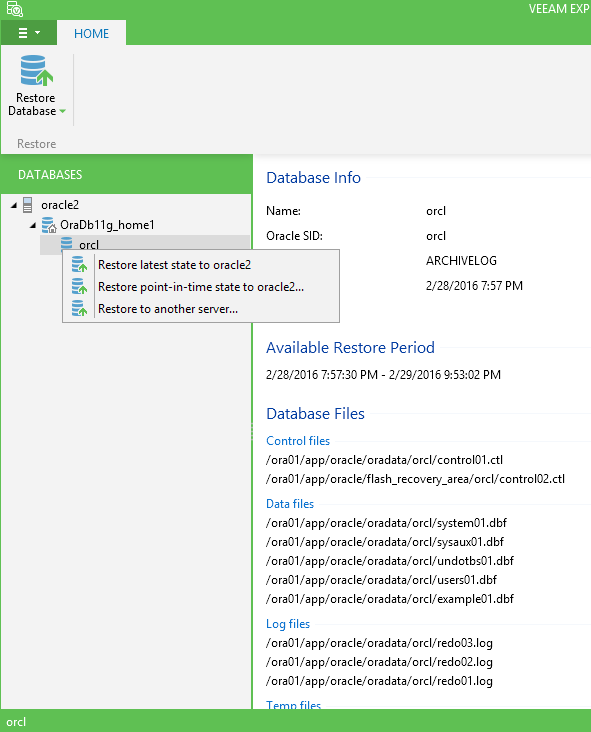
Task: Open the Restore Database dropdown arrow
Action: click(x=63, y=111)
